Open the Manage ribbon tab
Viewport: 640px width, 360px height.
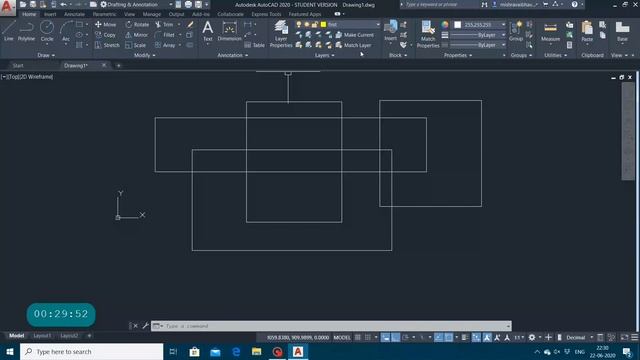coord(152,14)
